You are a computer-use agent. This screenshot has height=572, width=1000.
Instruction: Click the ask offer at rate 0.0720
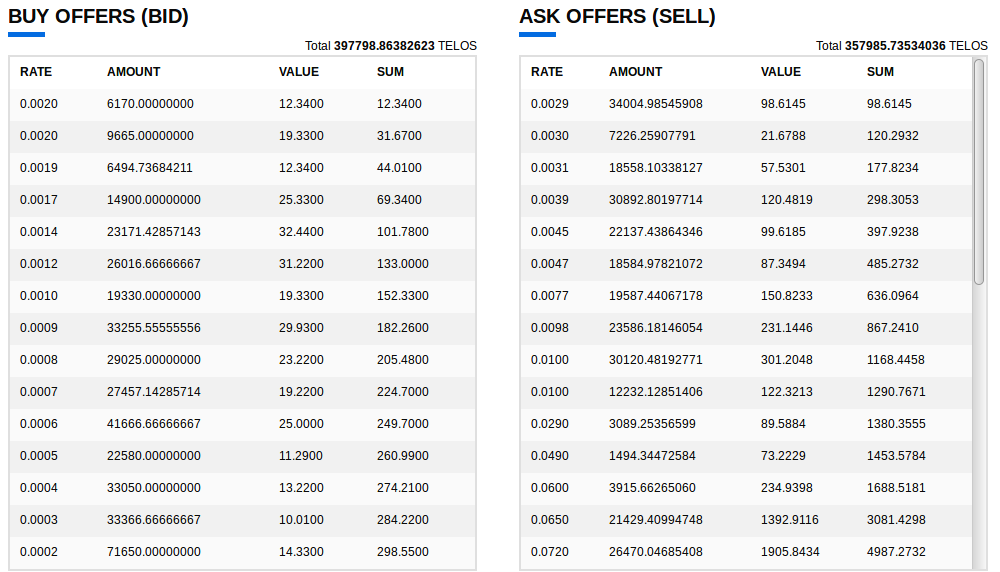(x=746, y=552)
